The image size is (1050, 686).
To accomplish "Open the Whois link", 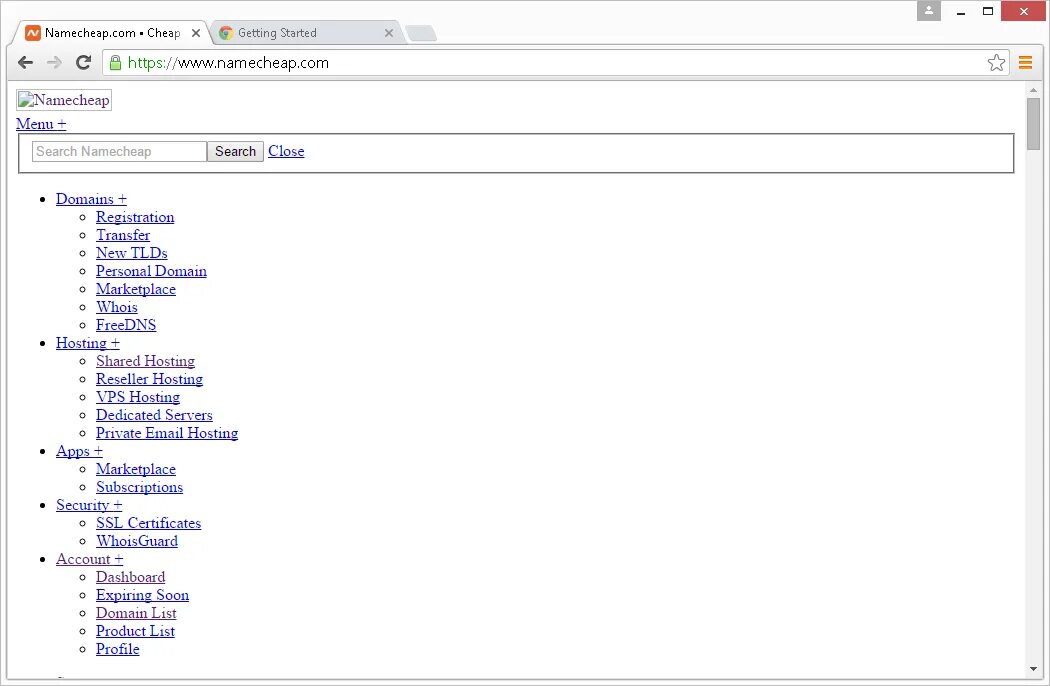I will point(117,307).
